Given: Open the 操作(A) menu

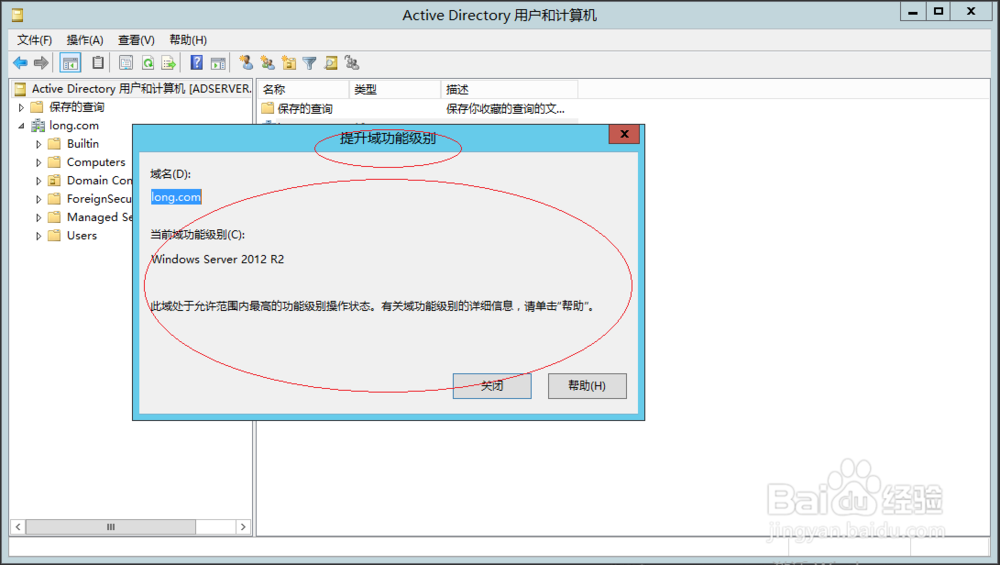Looking at the screenshot, I should pos(85,40).
